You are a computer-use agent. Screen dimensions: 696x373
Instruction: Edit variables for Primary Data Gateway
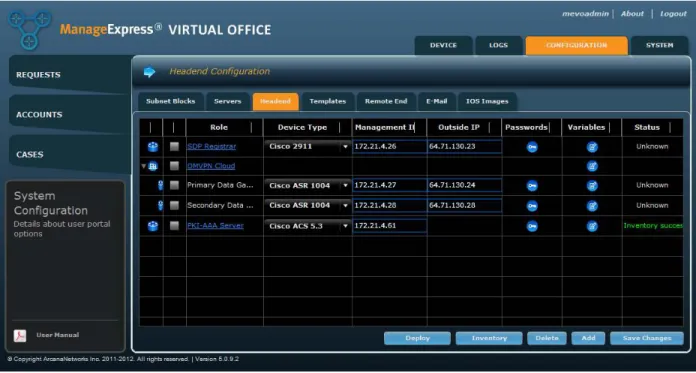click(x=592, y=186)
